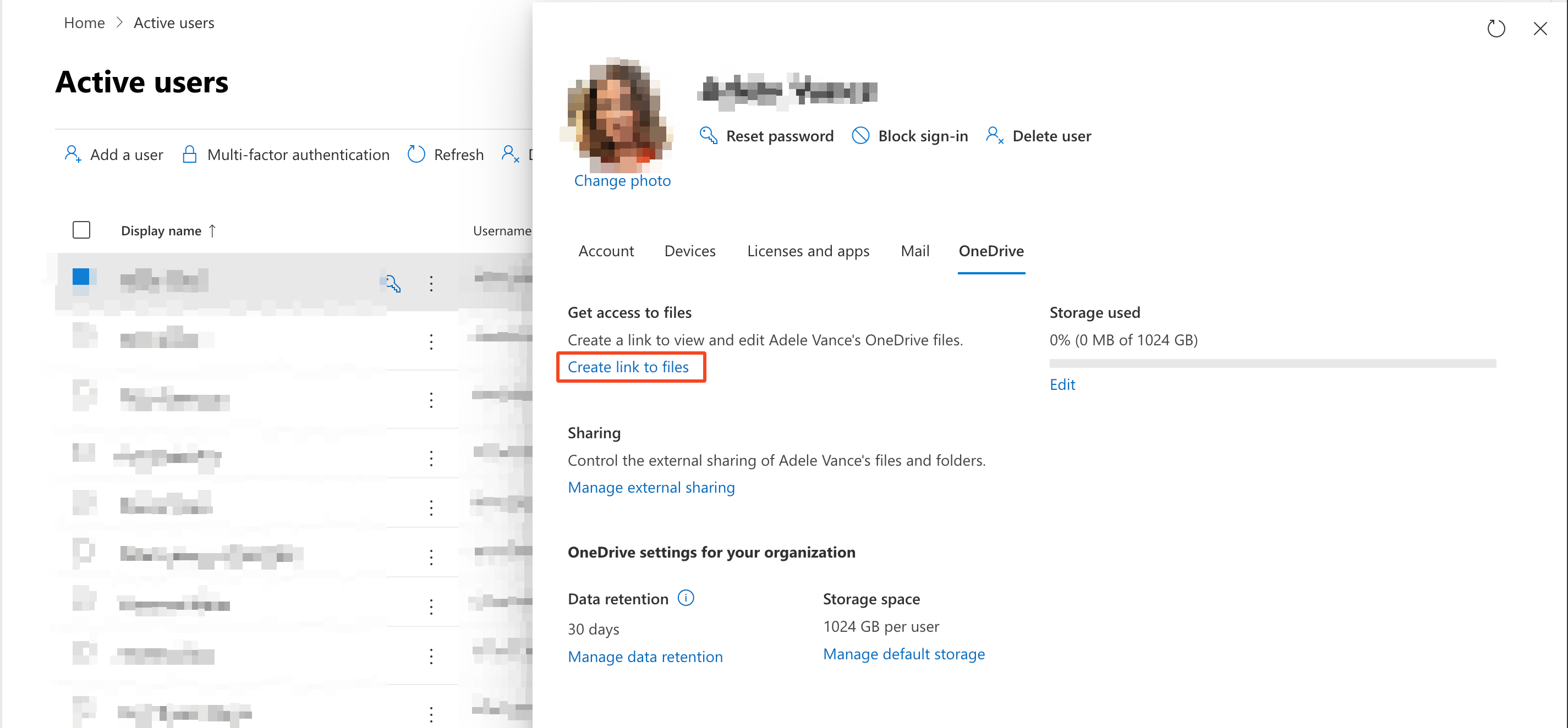Click the '1024 GB per user' storage value
The image size is (1568, 728).
pos(880,626)
